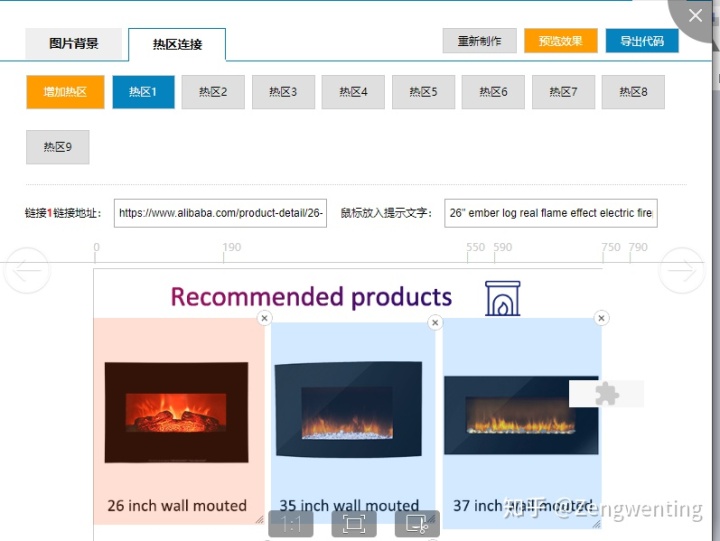This screenshot has width=720, height=541.
Task: Remove the 35 inch hotspot with X icon
Action: tap(435, 322)
